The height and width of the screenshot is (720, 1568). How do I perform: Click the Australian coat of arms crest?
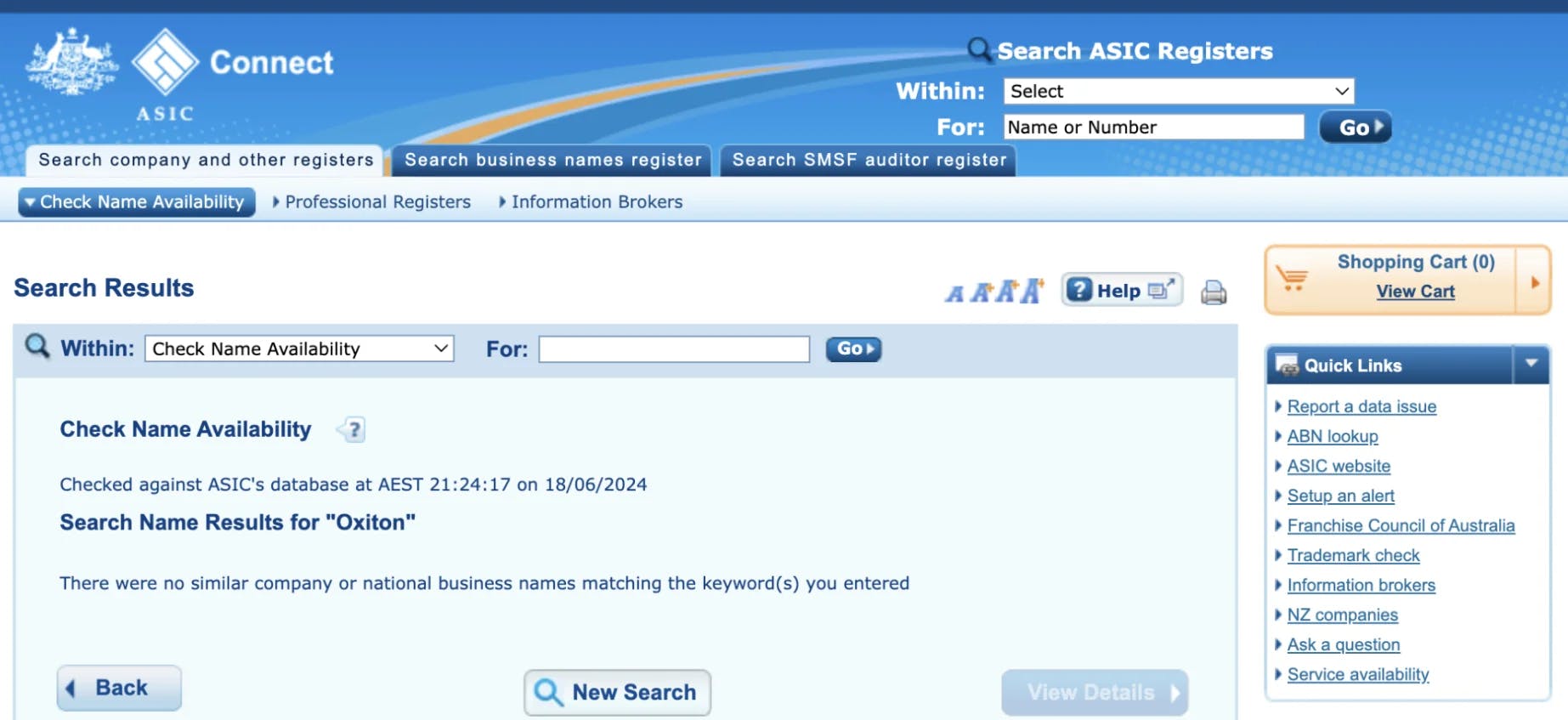(x=71, y=61)
